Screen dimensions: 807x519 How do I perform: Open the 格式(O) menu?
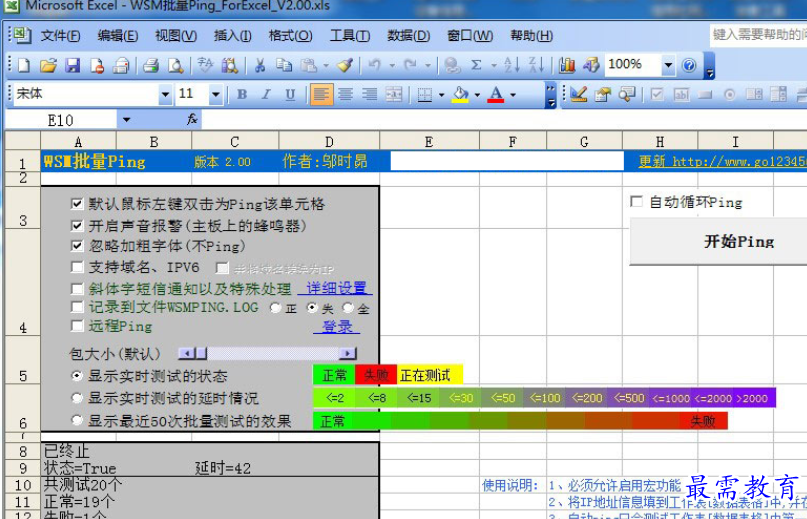coord(290,36)
